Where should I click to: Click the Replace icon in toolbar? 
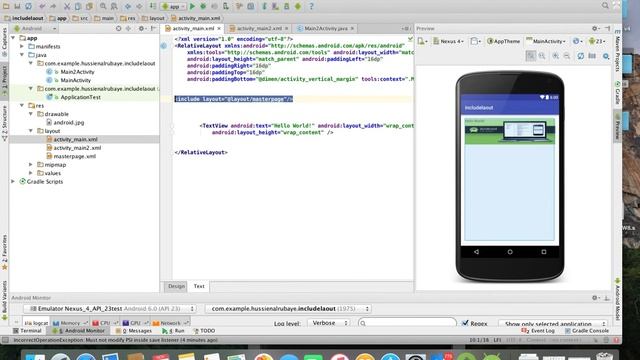point(114,6)
